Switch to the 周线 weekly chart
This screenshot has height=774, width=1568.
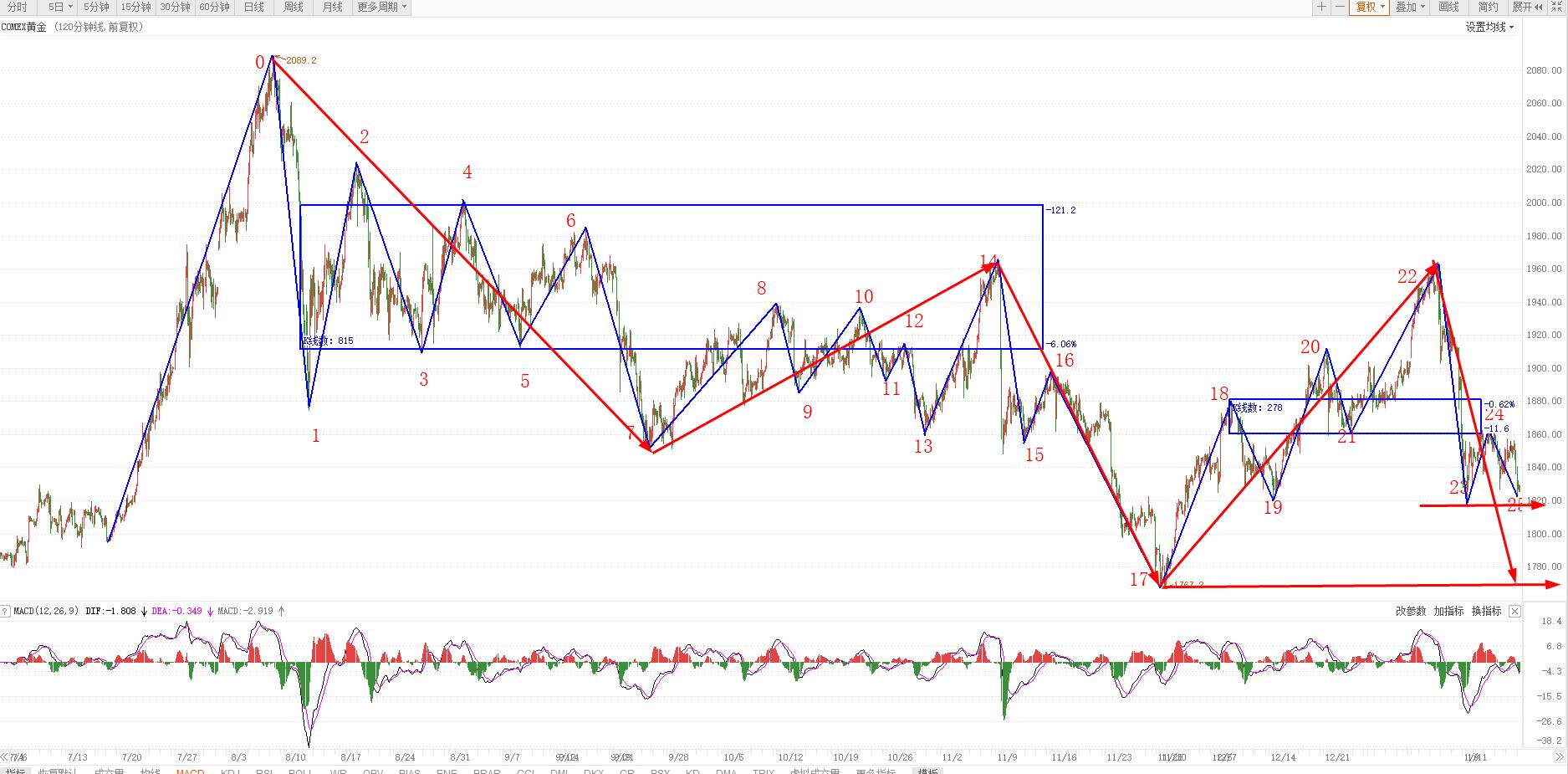point(293,7)
